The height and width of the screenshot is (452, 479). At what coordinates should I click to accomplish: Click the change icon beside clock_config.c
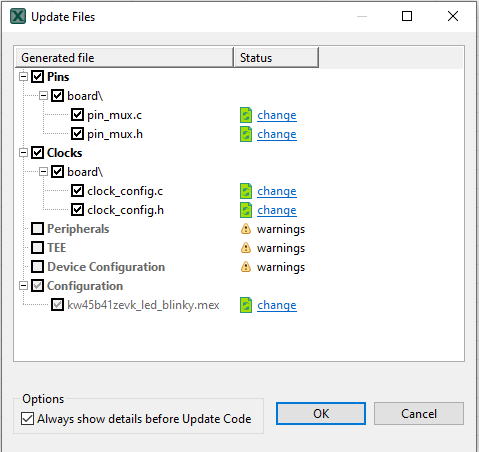pos(246,191)
